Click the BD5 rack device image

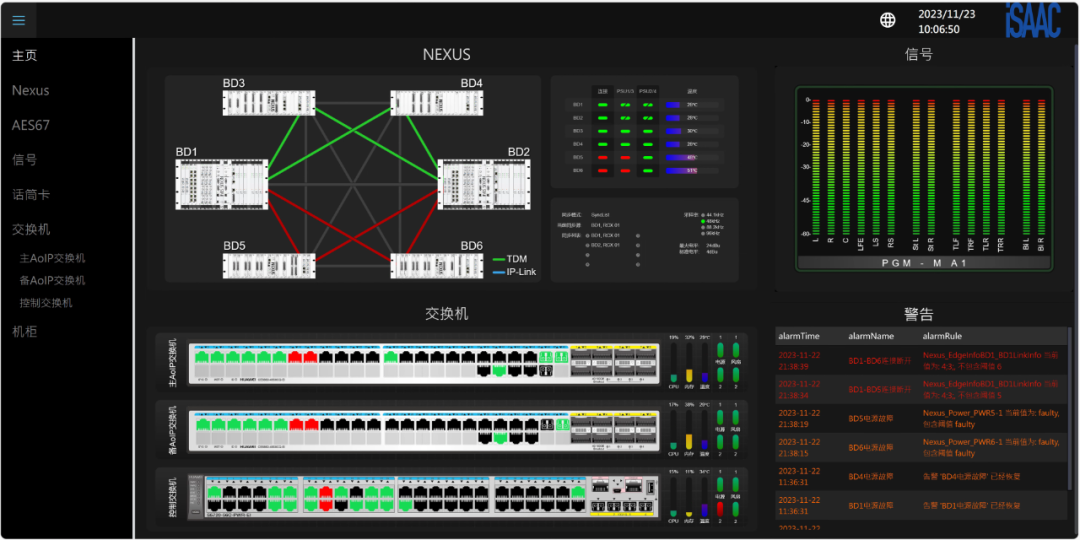268,265
